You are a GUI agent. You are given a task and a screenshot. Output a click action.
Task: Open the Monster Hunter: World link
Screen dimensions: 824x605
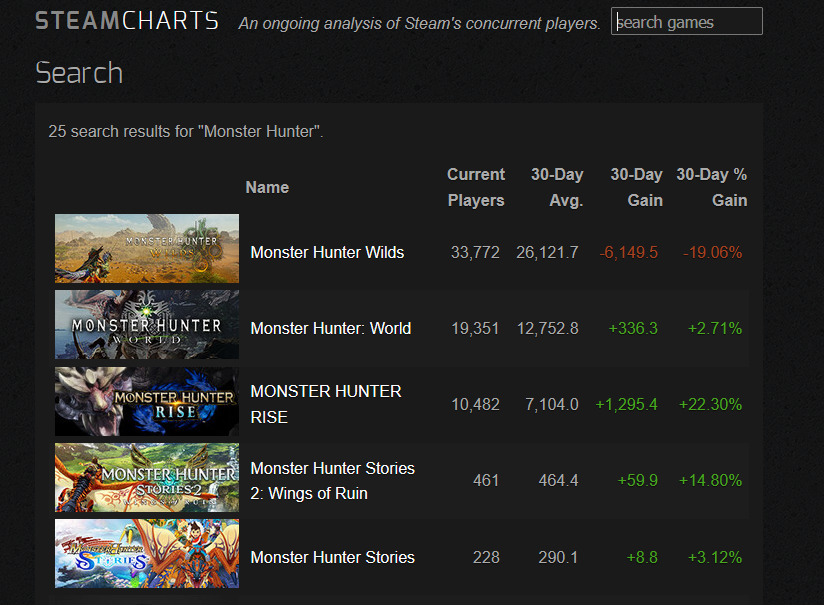pos(331,329)
